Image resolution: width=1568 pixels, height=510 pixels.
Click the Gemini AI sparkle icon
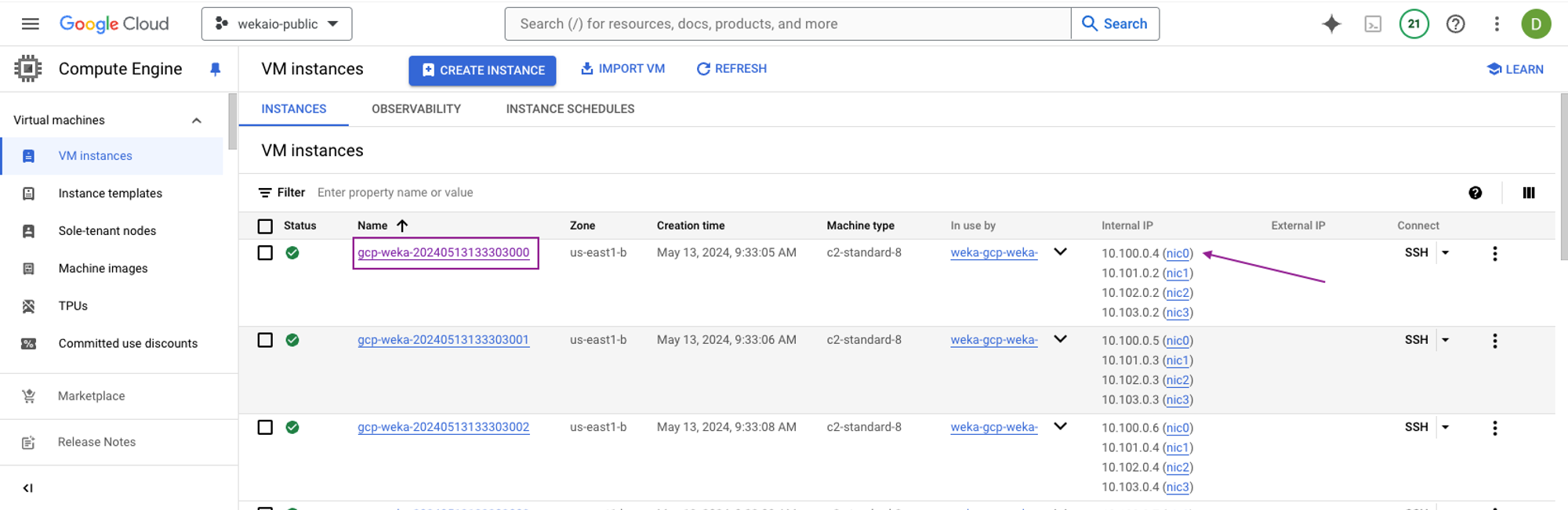(1331, 24)
